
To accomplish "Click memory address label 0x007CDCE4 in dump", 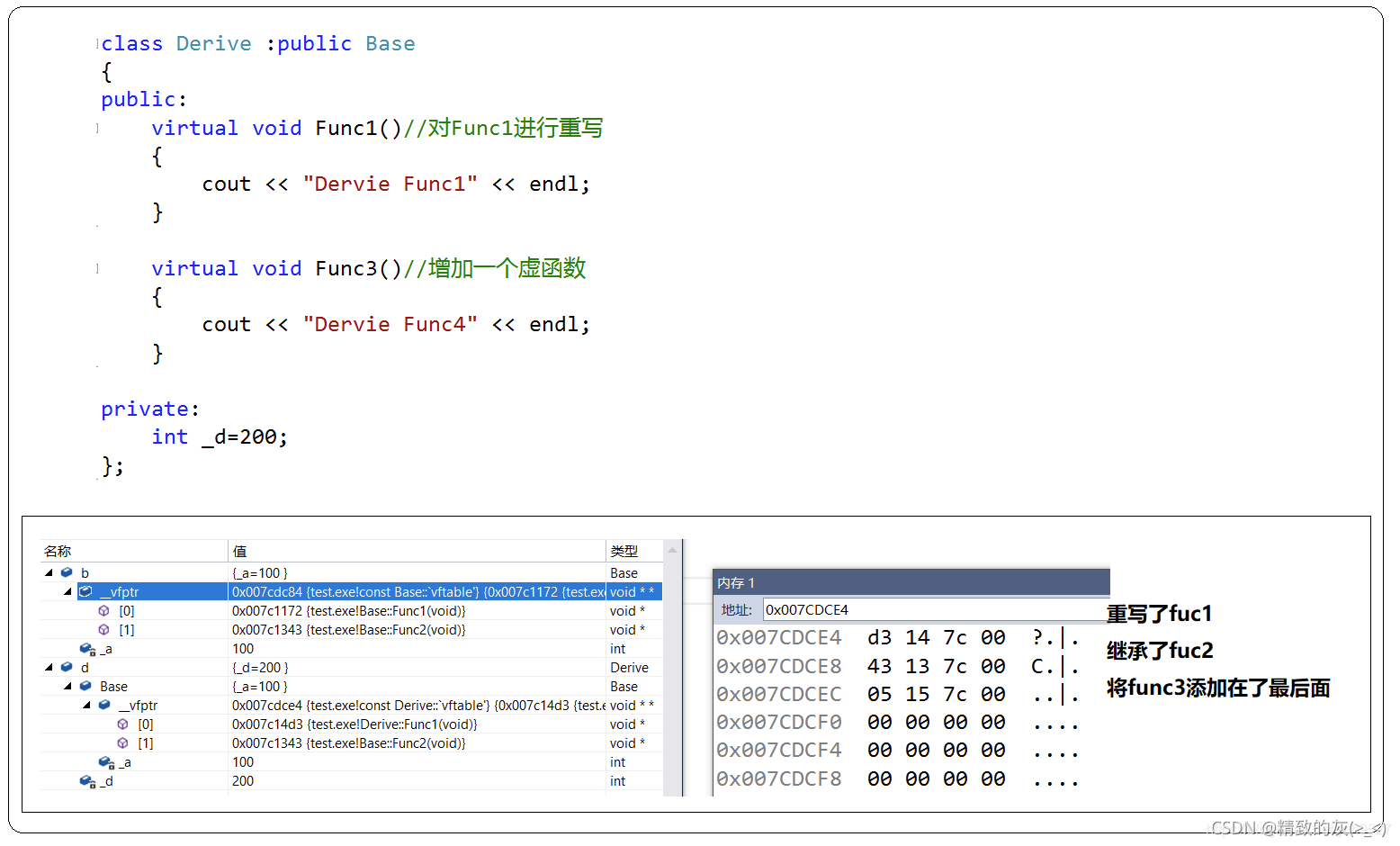I will (779, 637).
